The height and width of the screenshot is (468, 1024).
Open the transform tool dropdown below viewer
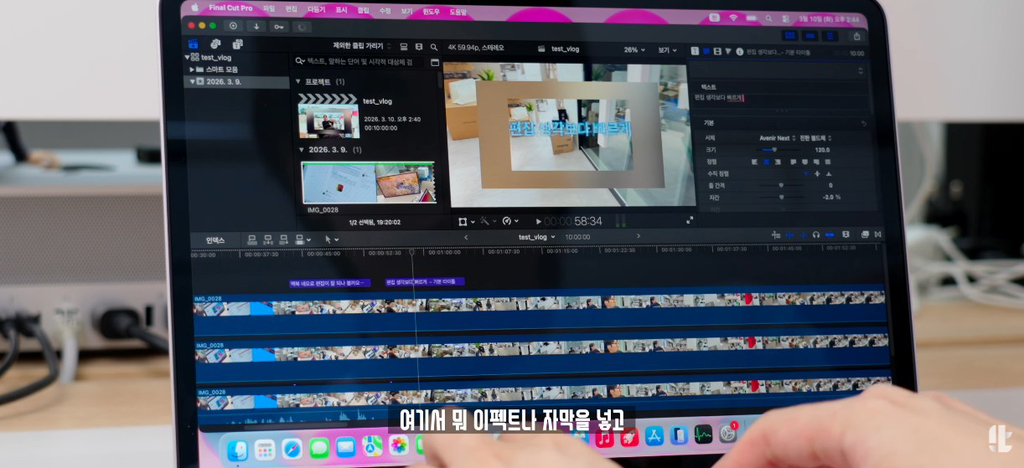466,221
